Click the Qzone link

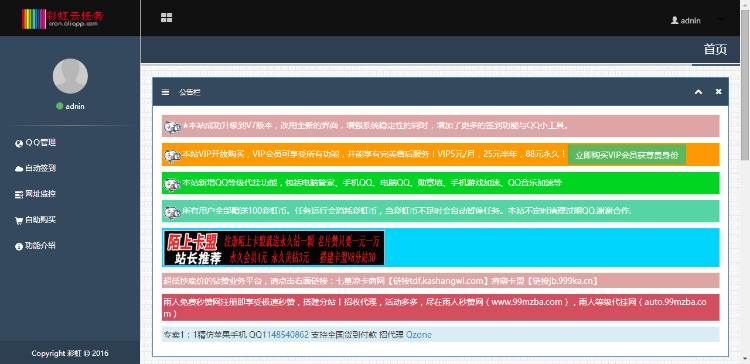(419, 335)
